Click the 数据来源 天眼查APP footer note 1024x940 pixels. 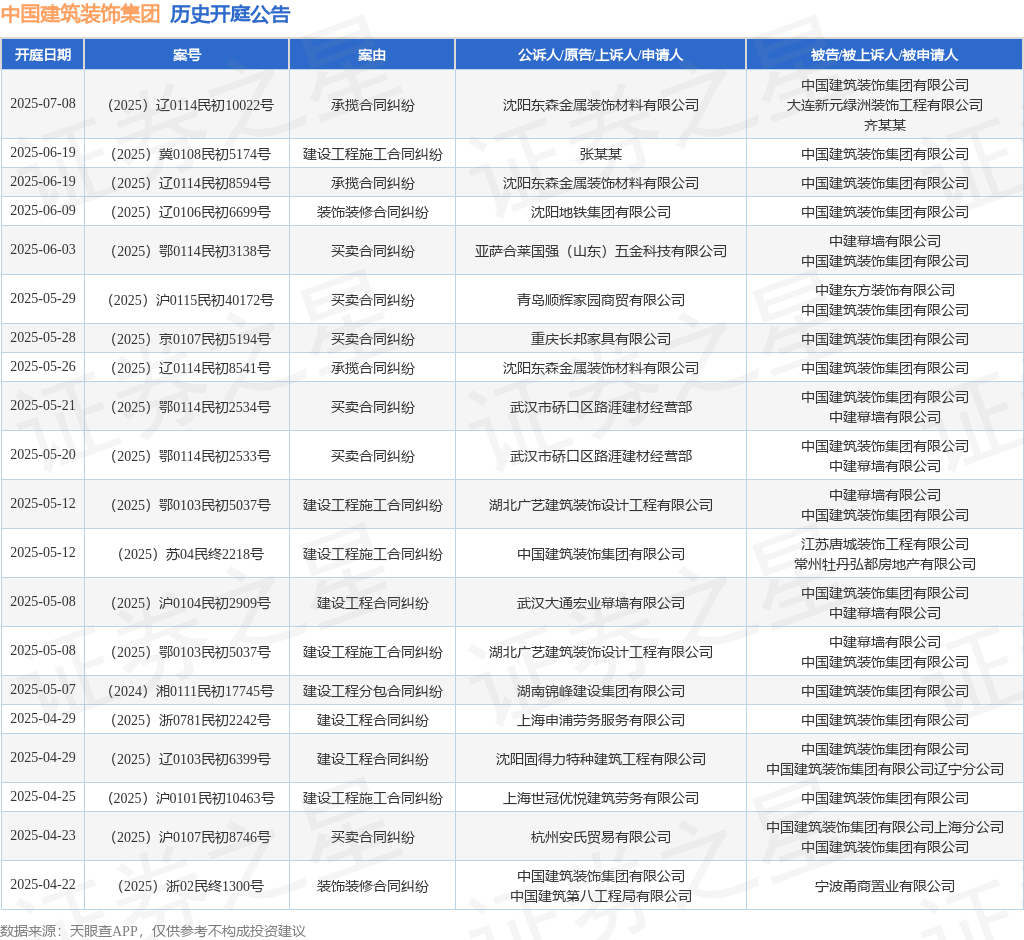pyautogui.click(x=153, y=931)
